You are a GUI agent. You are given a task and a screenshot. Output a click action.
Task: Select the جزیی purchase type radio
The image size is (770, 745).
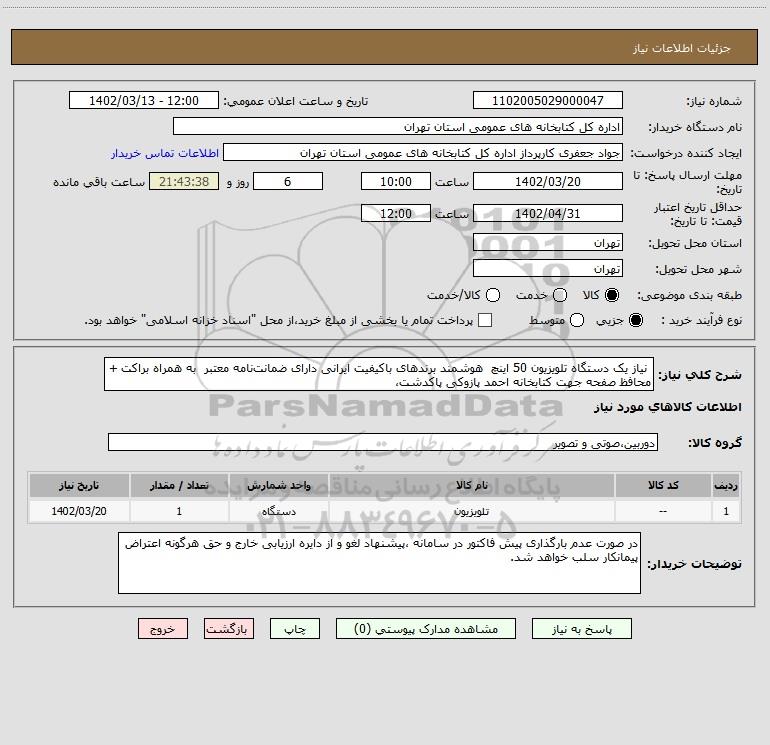pos(636,320)
